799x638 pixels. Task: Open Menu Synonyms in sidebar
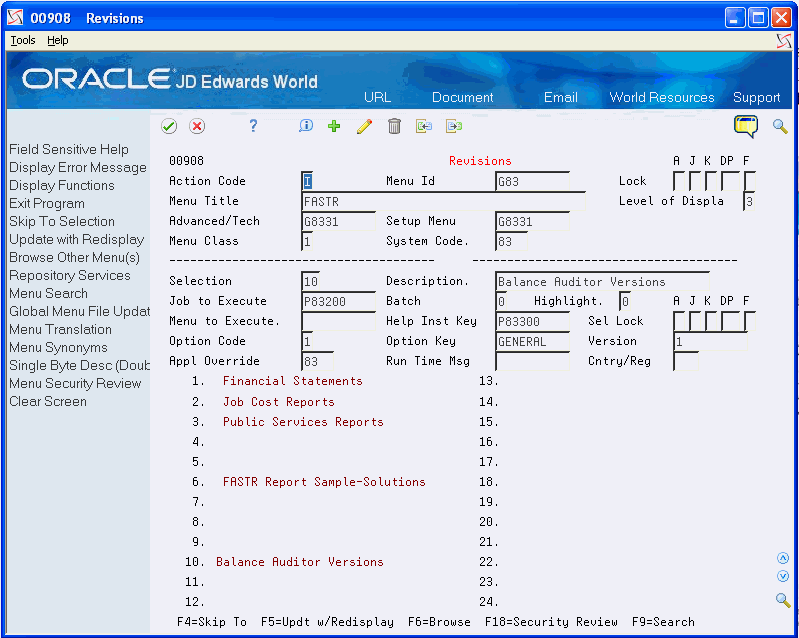point(58,348)
